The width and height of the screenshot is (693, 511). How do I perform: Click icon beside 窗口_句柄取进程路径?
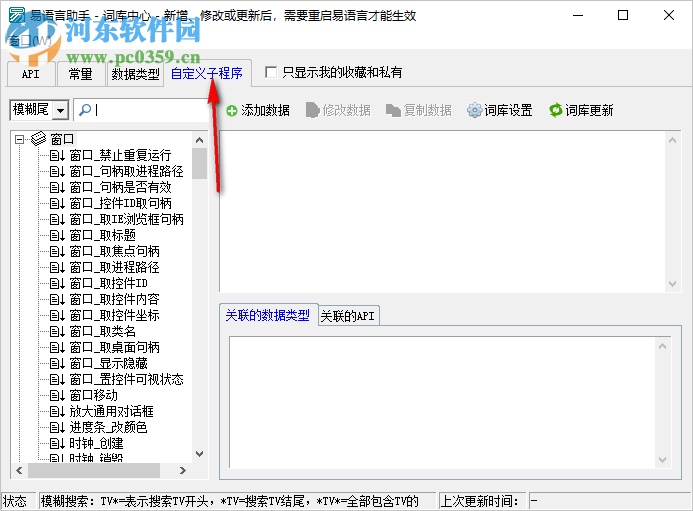point(57,172)
